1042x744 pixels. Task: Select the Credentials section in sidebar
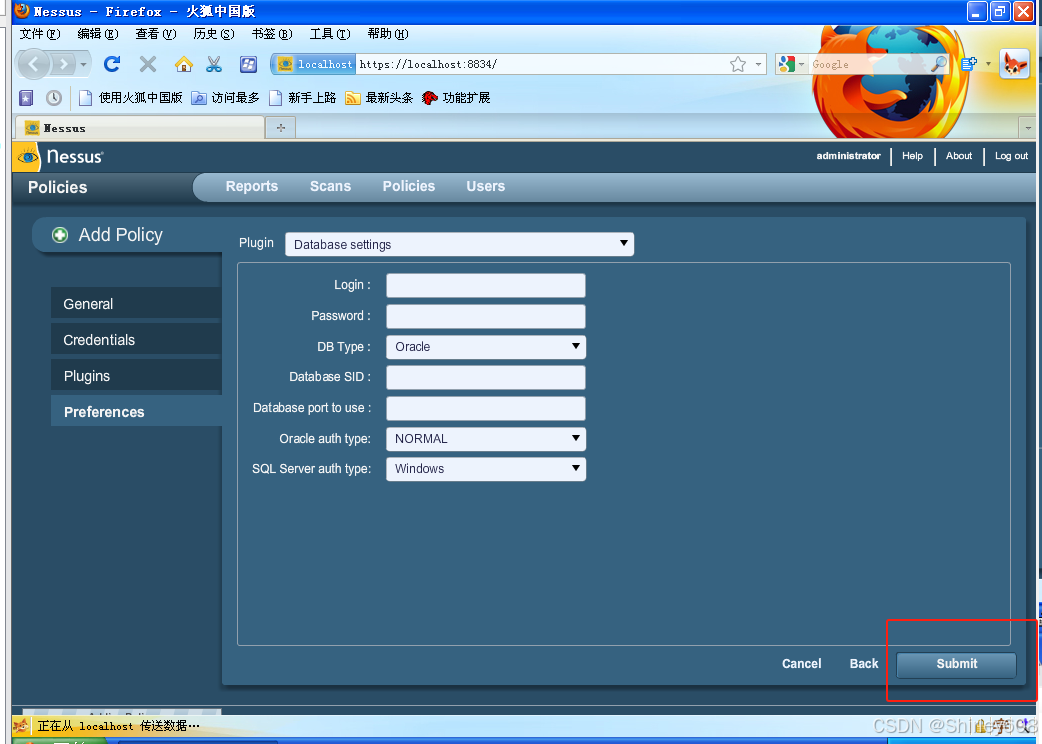tap(136, 339)
